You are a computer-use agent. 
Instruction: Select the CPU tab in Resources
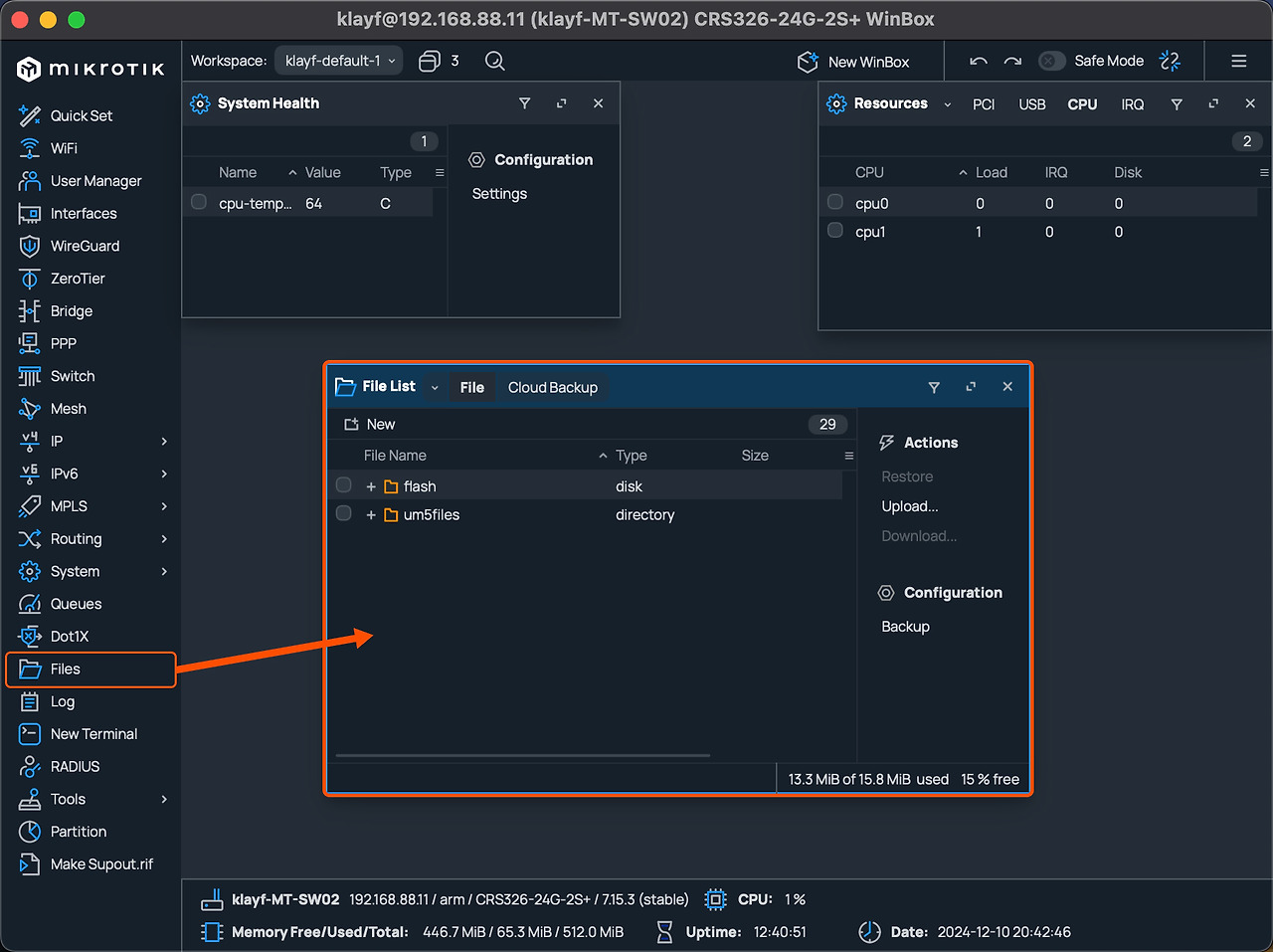[x=1082, y=104]
